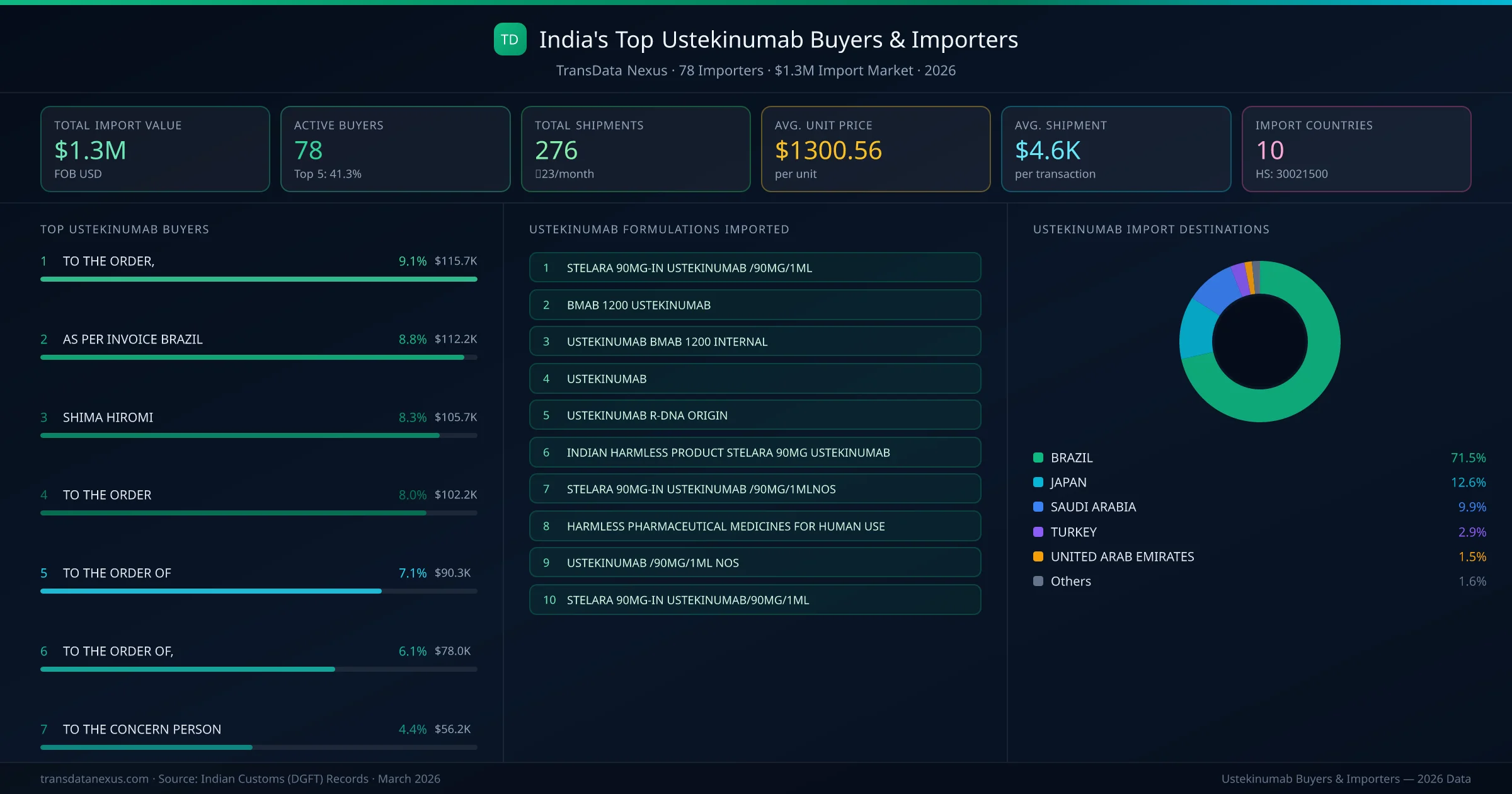Select the green Brazil legend dot
Image resolution: width=1512 pixels, height=794 pixels.
(x=1038, y=457)
